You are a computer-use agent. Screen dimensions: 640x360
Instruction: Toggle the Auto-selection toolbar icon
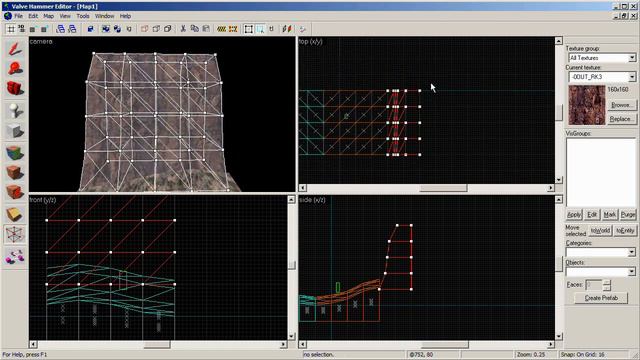tap(260, 29)
